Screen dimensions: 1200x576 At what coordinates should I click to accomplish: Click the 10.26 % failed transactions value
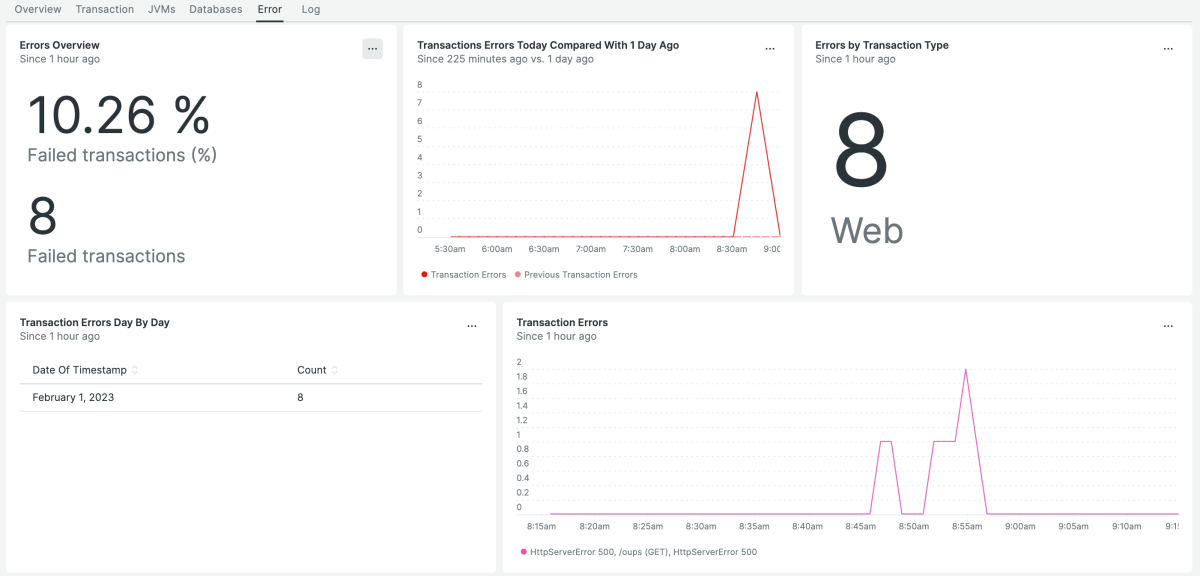[x=118, y=115]
